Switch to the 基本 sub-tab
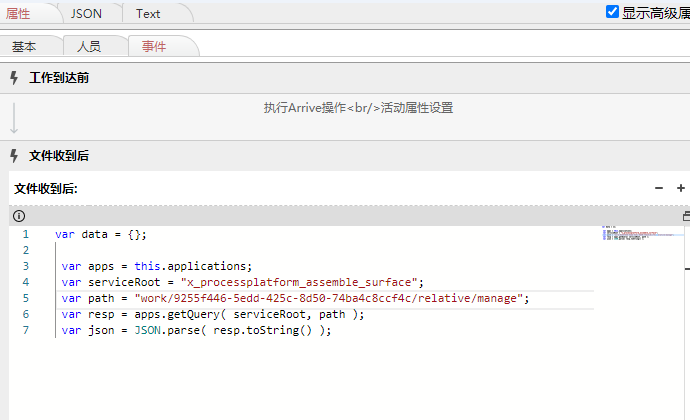Image resolution: width=690 pixels, height=420 pixels. click(25, 47)
